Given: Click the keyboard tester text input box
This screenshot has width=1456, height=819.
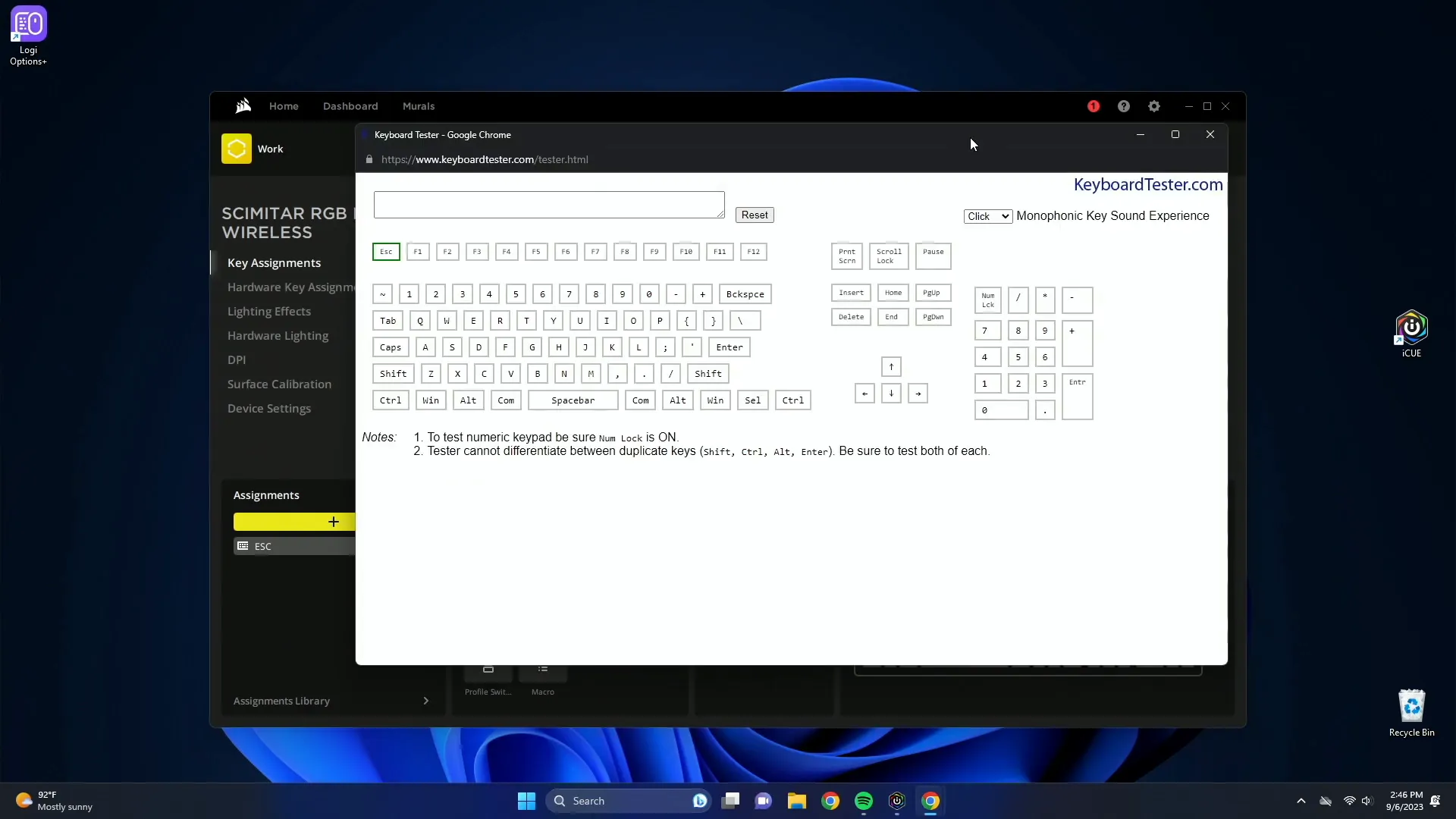Looking at the screenshot, I should point(549,205).
